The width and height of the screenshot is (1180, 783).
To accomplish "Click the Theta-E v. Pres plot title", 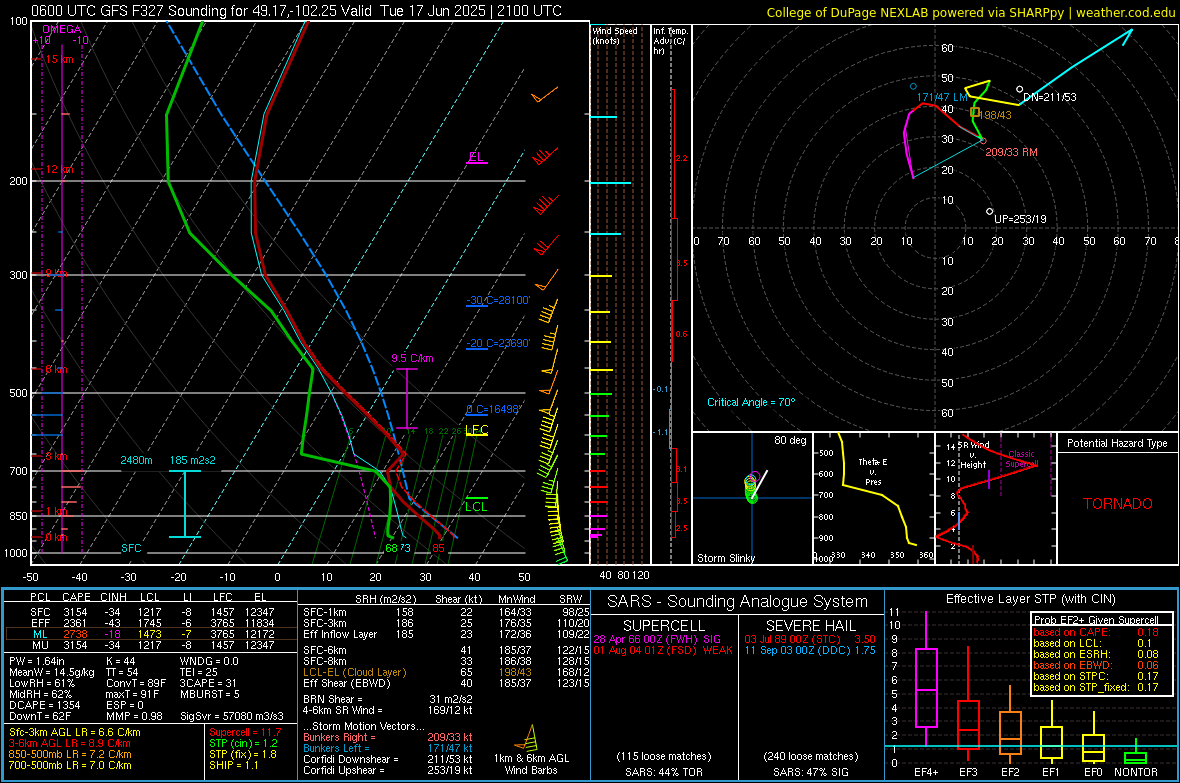I will point(873,471).
